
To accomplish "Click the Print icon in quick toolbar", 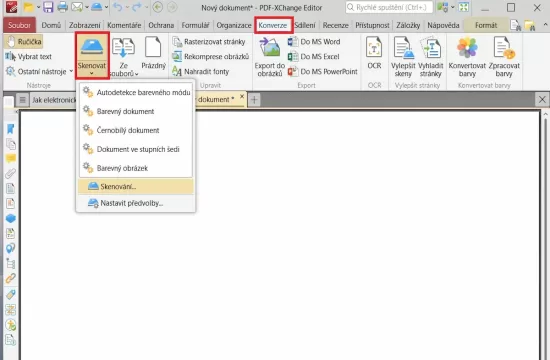I will (62, 7).
